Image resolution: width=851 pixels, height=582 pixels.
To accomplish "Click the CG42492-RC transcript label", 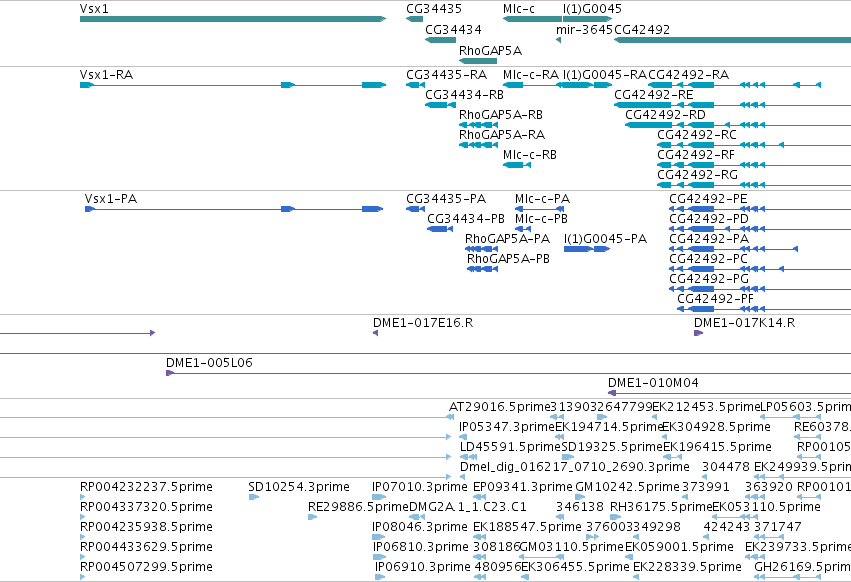I will pyautogui.click(x=697, y=135).
